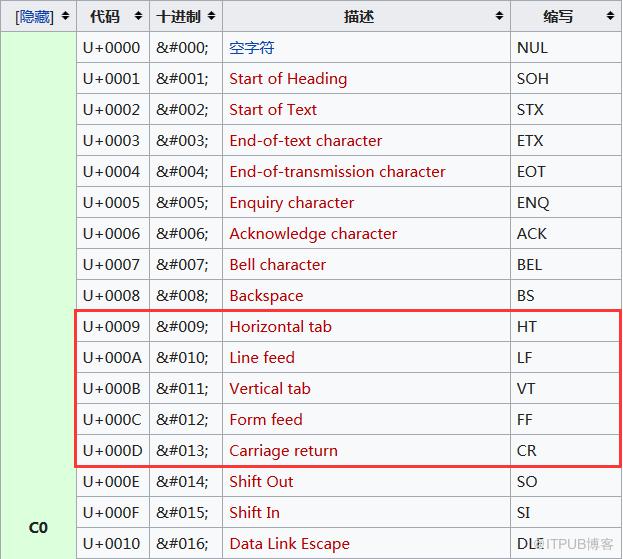Click the STX abbreviation cell
Image resolution: width=623 pixels, height=559 pixels.
[x=566, y=110]
